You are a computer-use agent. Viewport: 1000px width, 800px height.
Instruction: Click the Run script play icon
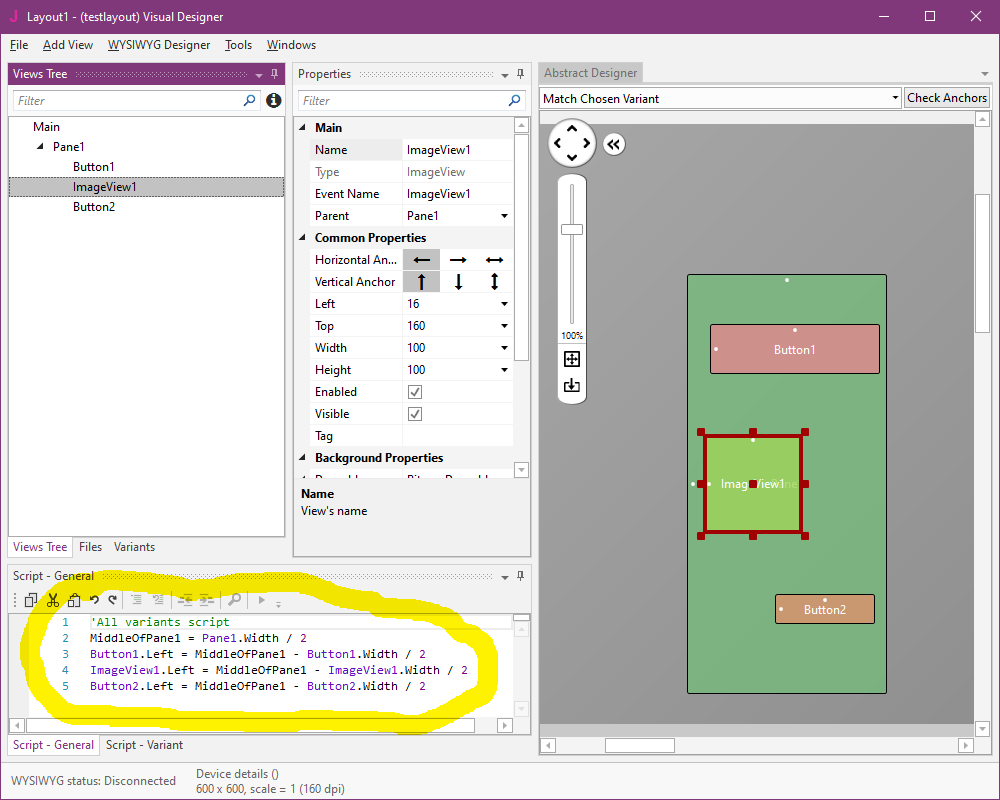pyautogui.click(x=261, y=600)
